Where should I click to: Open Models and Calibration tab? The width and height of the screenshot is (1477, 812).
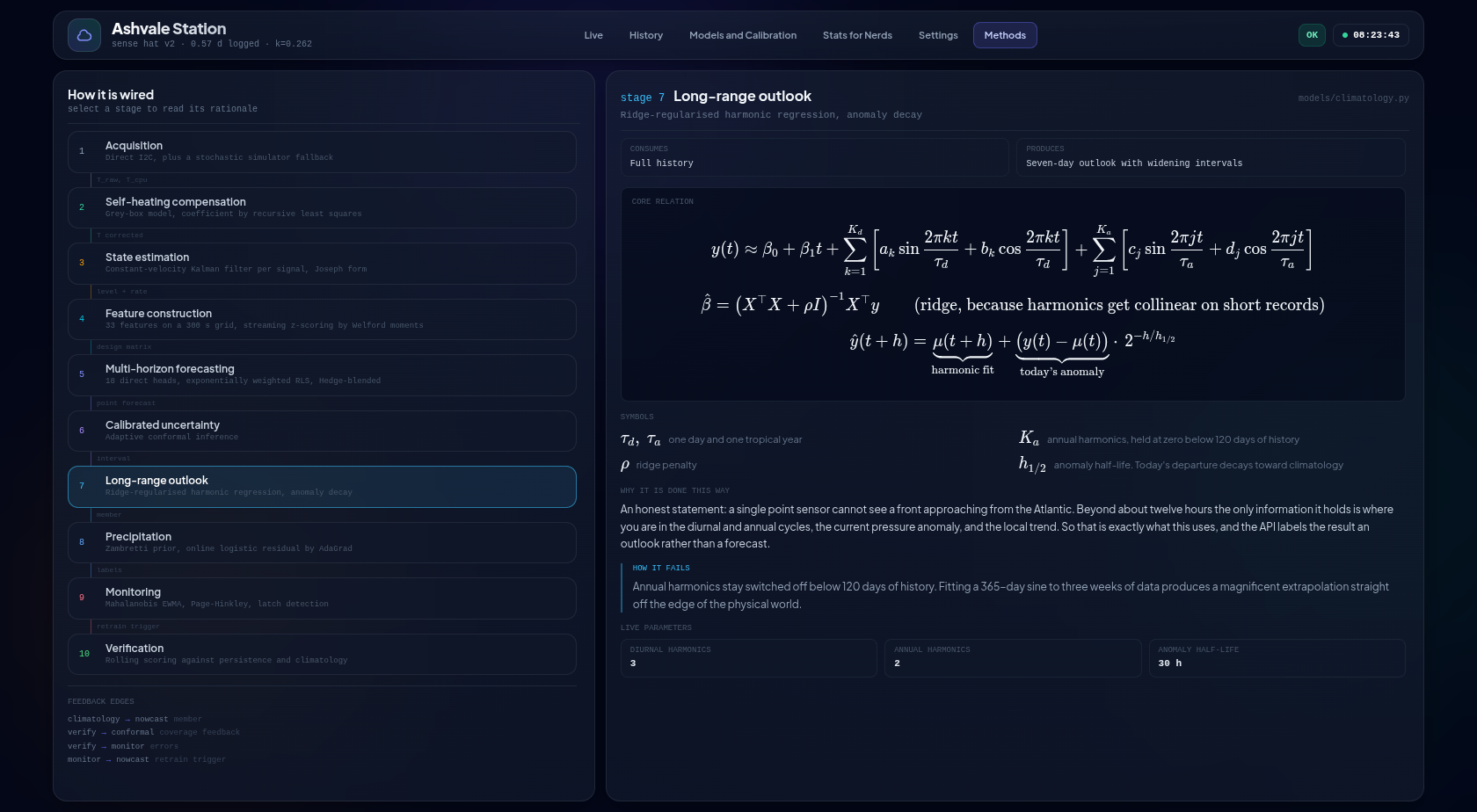[743, 35]
